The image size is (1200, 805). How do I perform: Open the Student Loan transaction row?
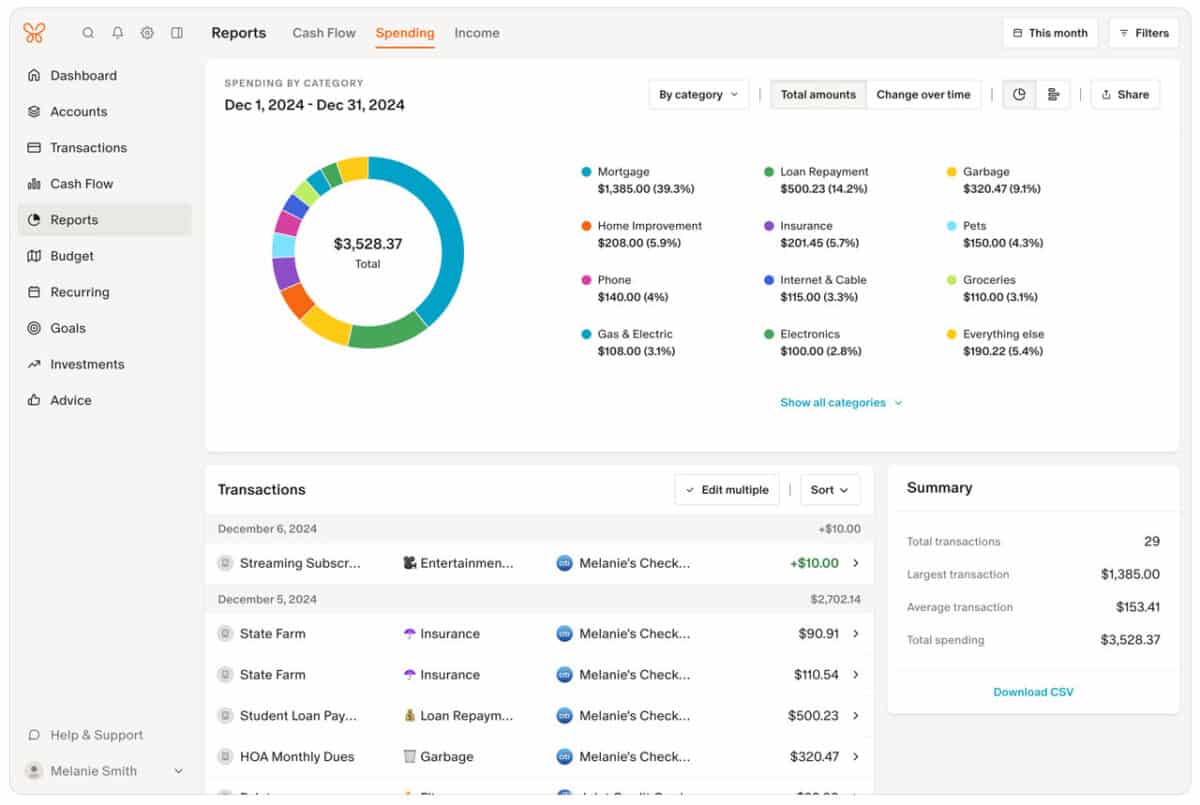538,716
